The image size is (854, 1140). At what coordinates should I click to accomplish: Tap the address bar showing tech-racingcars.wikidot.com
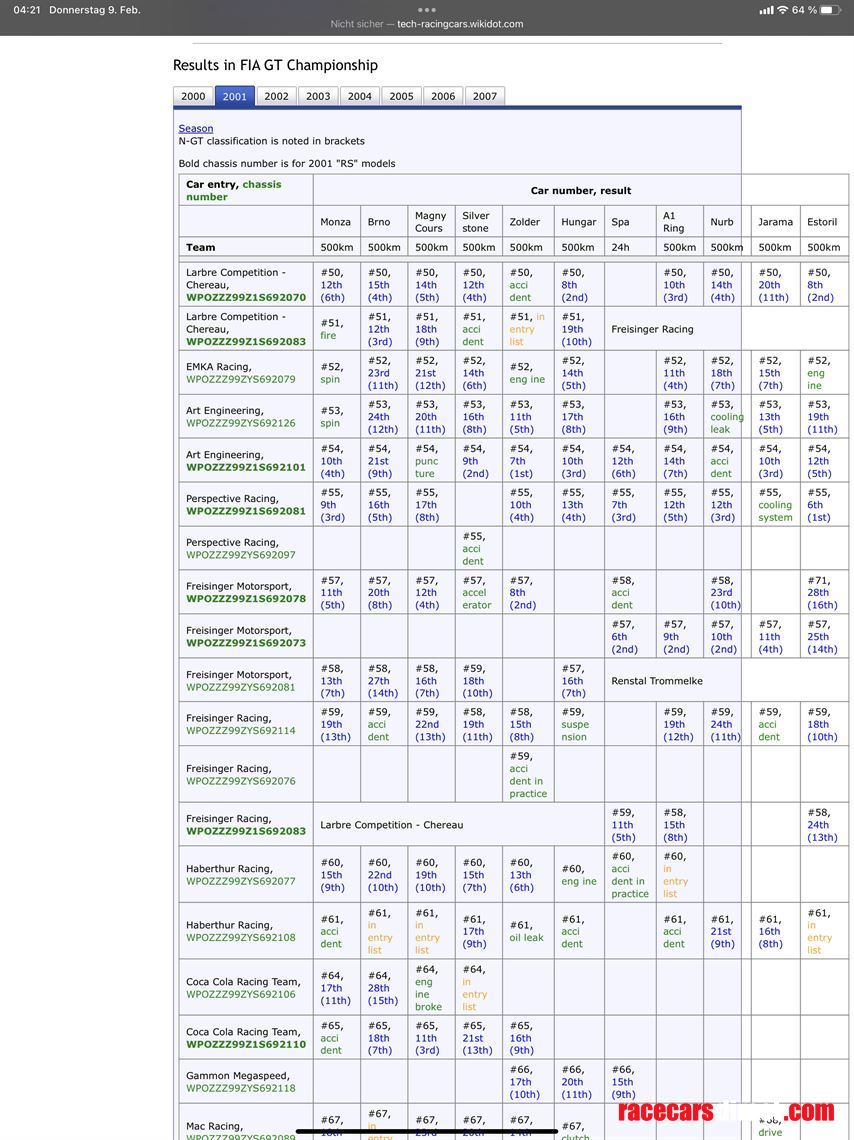tap(427, 24)
